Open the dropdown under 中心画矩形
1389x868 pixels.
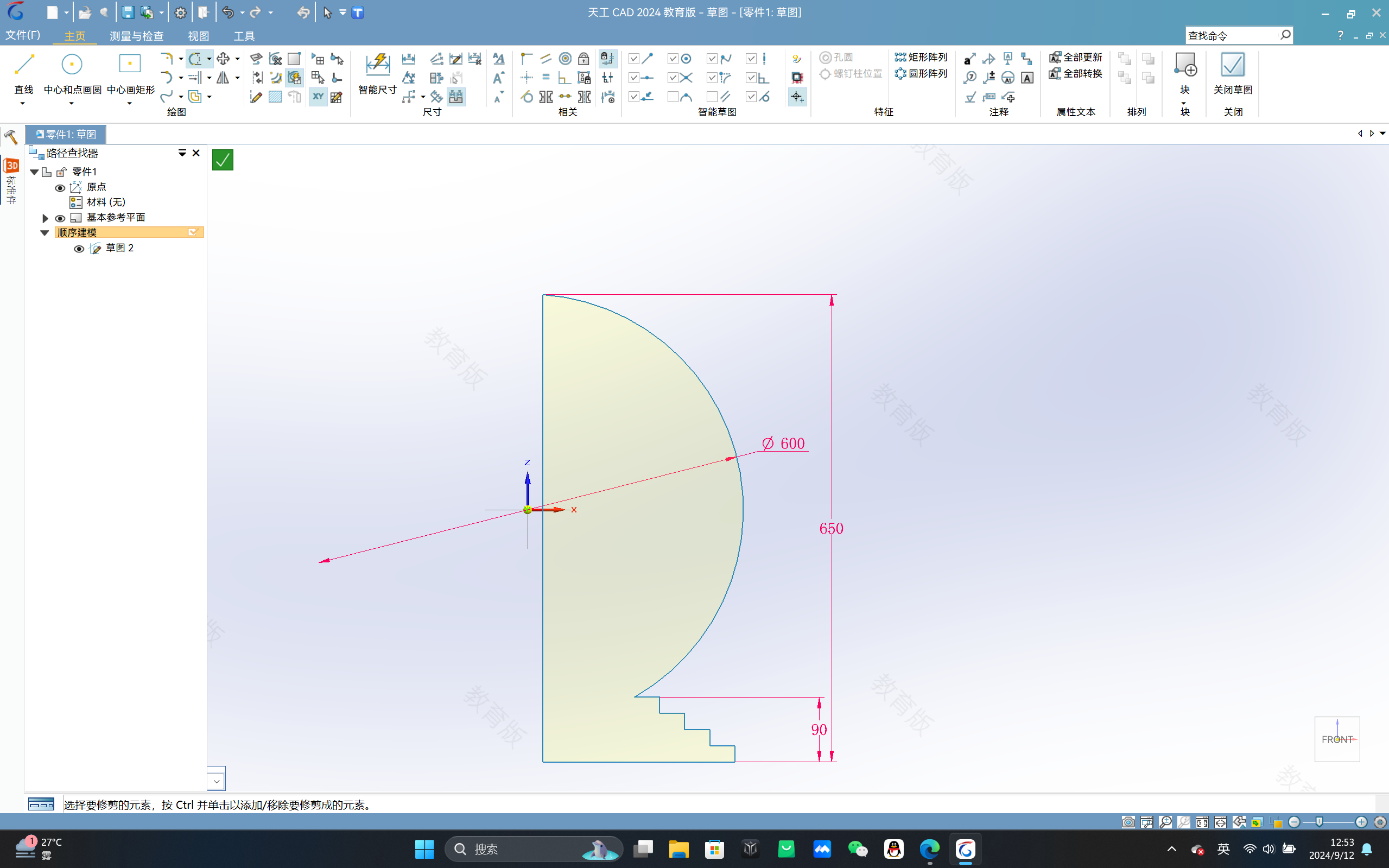tap(130, 103)
